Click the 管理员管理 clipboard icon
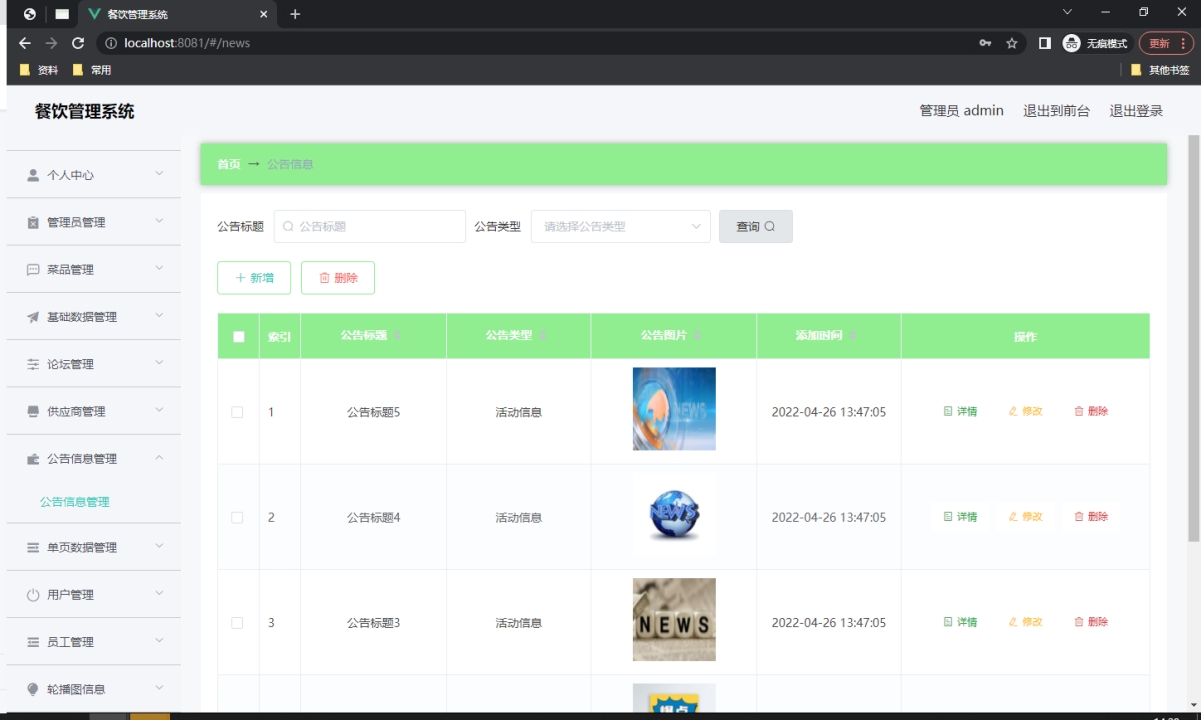Viewport: 1201px width, 720px height. pos(33,222)
